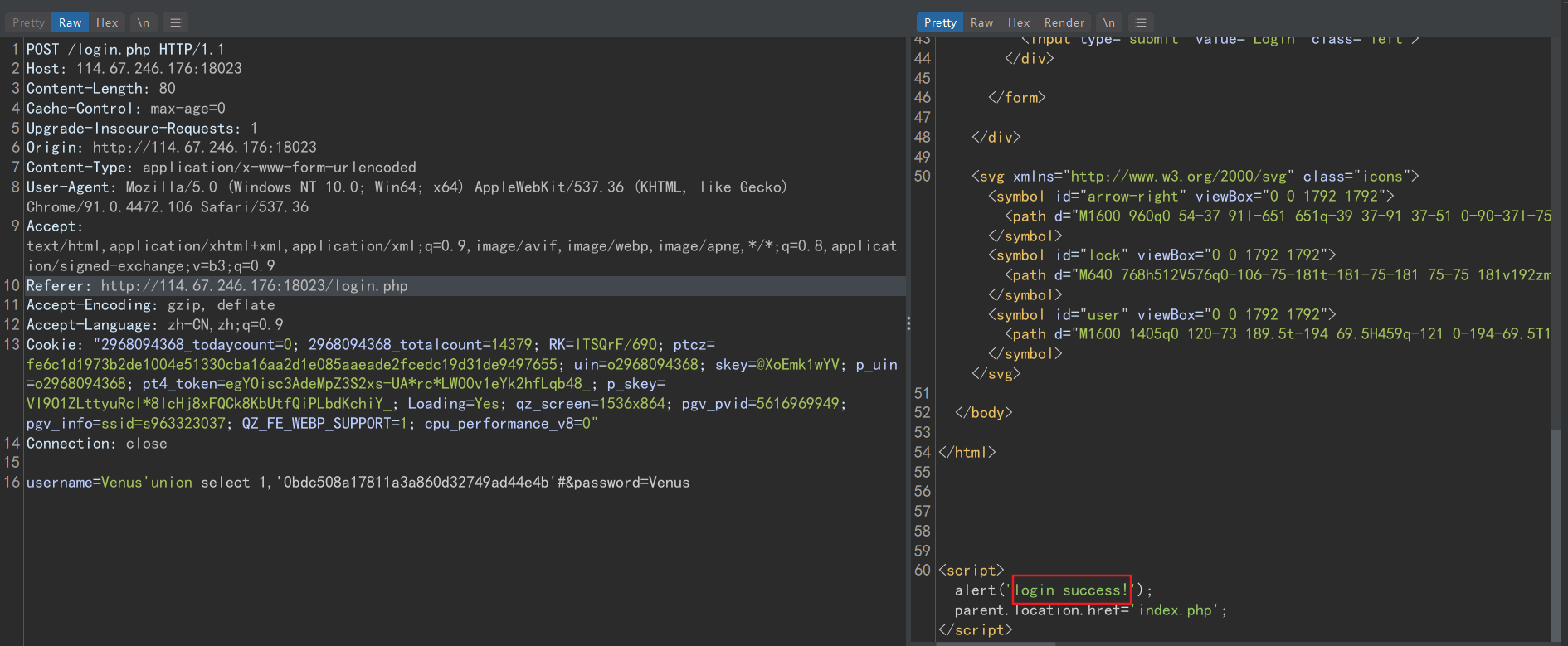The image size is (1568, 646).
Task: Toggle non-printable \n characters in request panel
Action: [x=144, y=22]
